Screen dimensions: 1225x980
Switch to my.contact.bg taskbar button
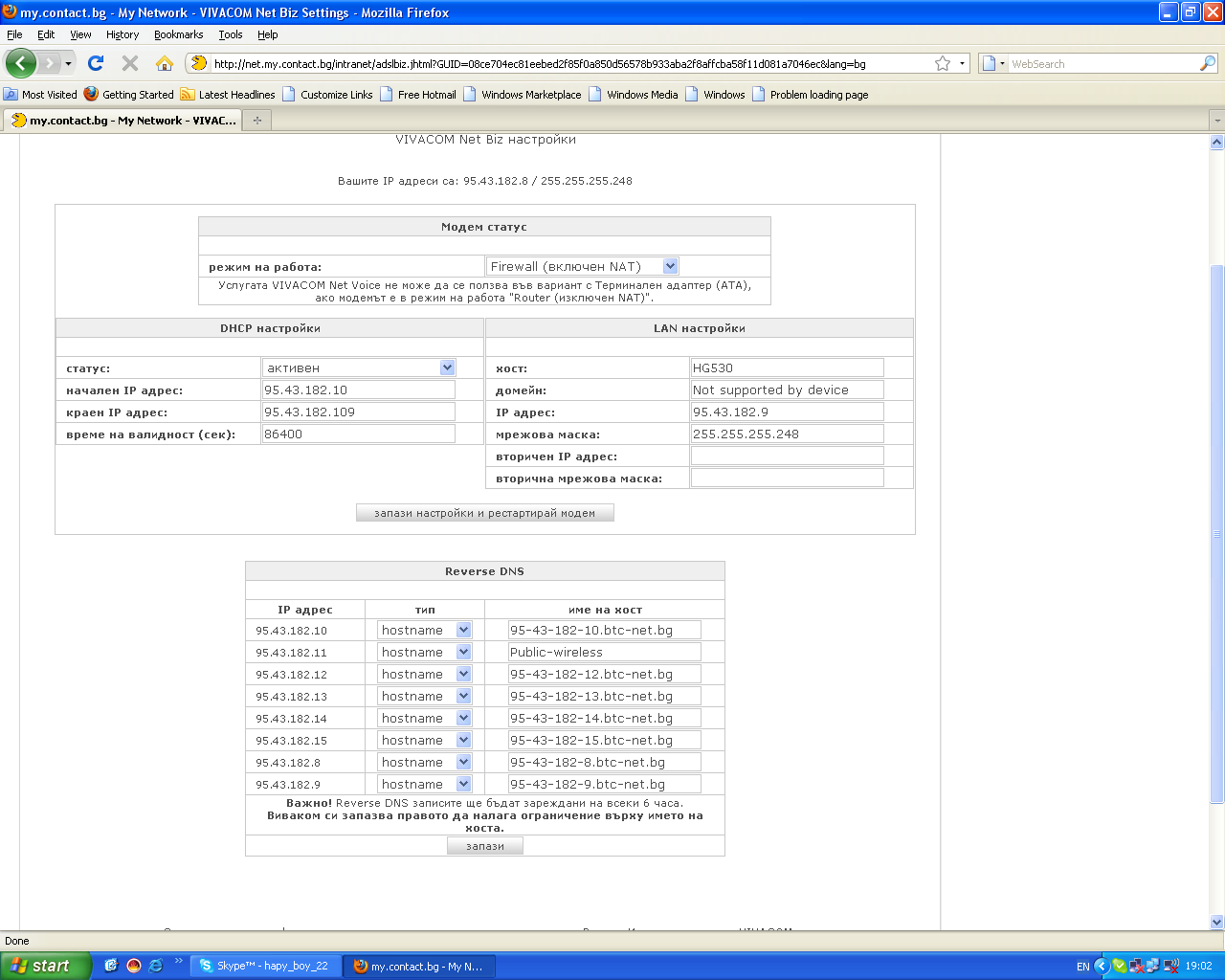point(420,966)
